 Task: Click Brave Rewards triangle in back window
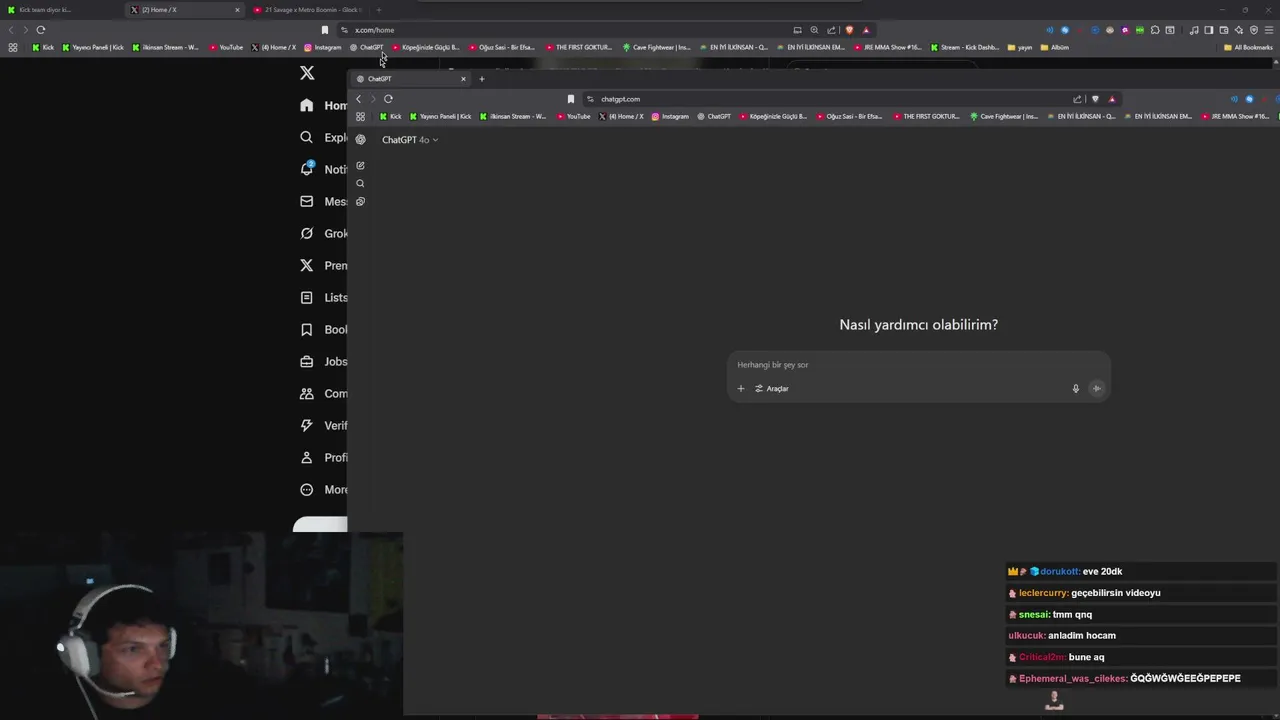point(866,30)
